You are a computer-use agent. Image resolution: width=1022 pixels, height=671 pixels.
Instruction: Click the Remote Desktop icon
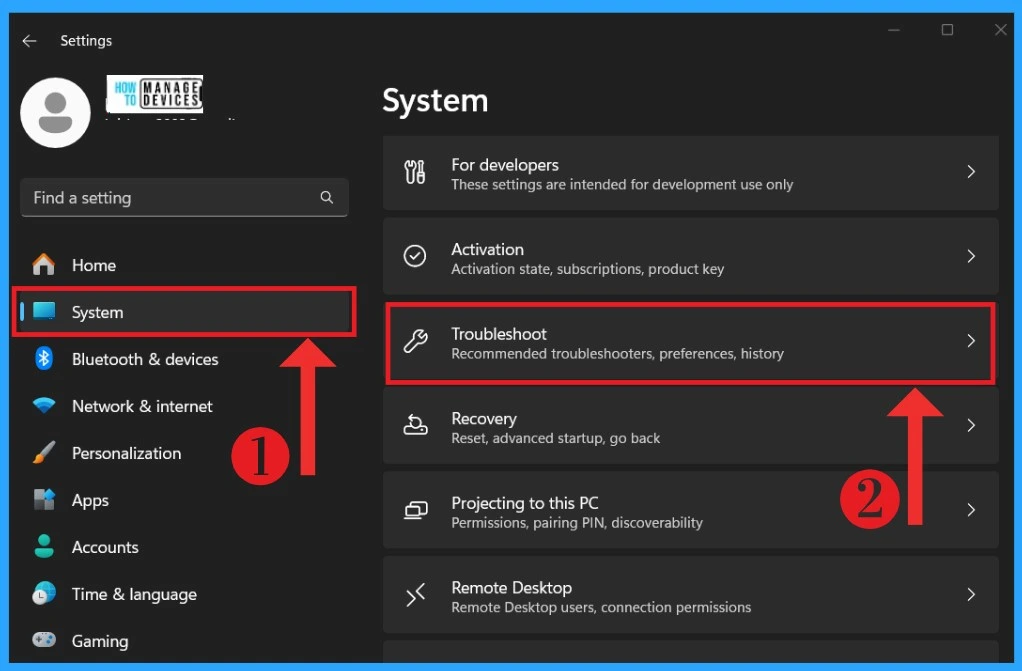[415, 596]
